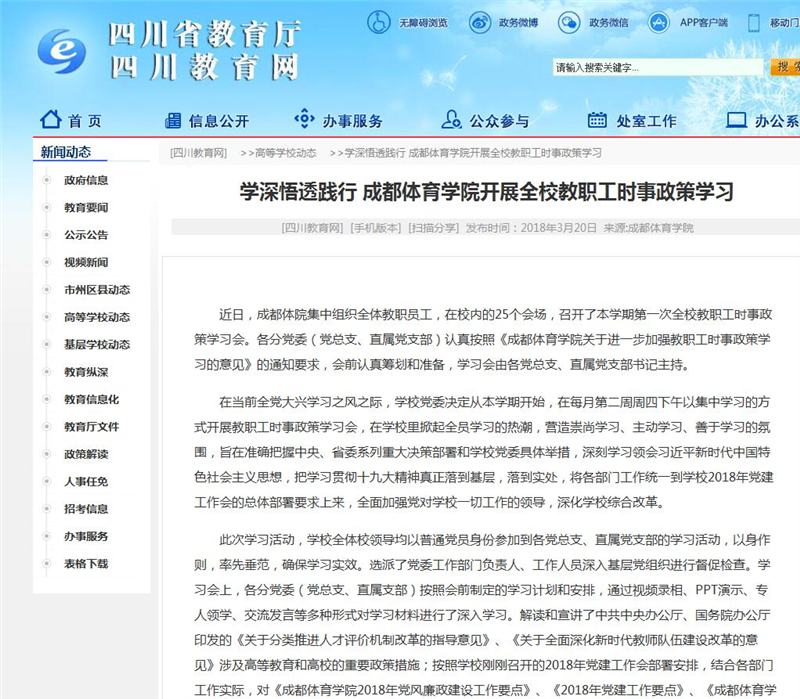Open the [手机版本] mobile version link
The width and height of the screenshot is (800, 699).
point(376,228)
